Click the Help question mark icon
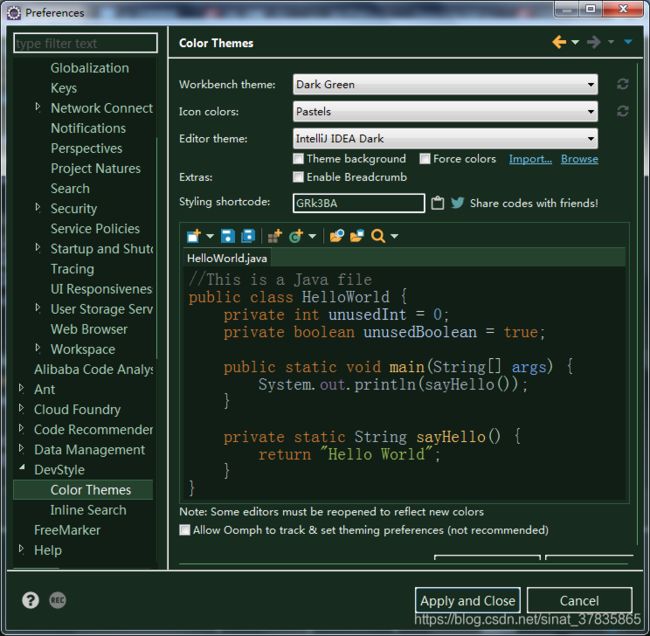650x636 pixels. [x=31, y=600]
